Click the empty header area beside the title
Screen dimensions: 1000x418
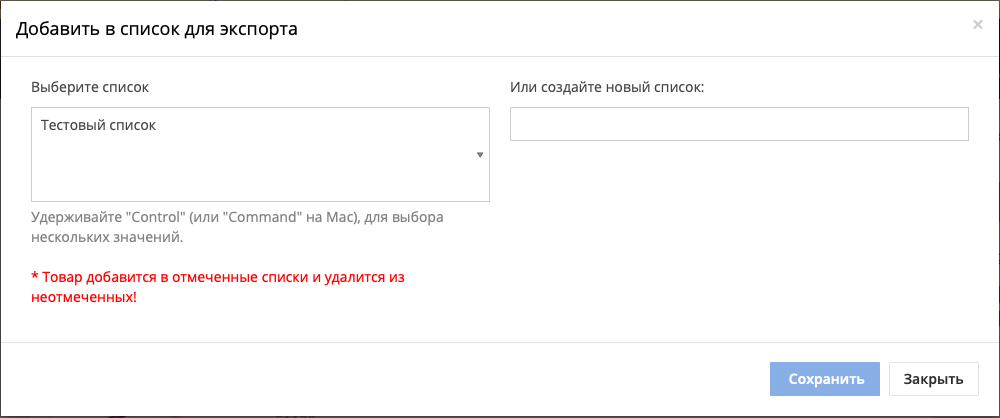600,29
